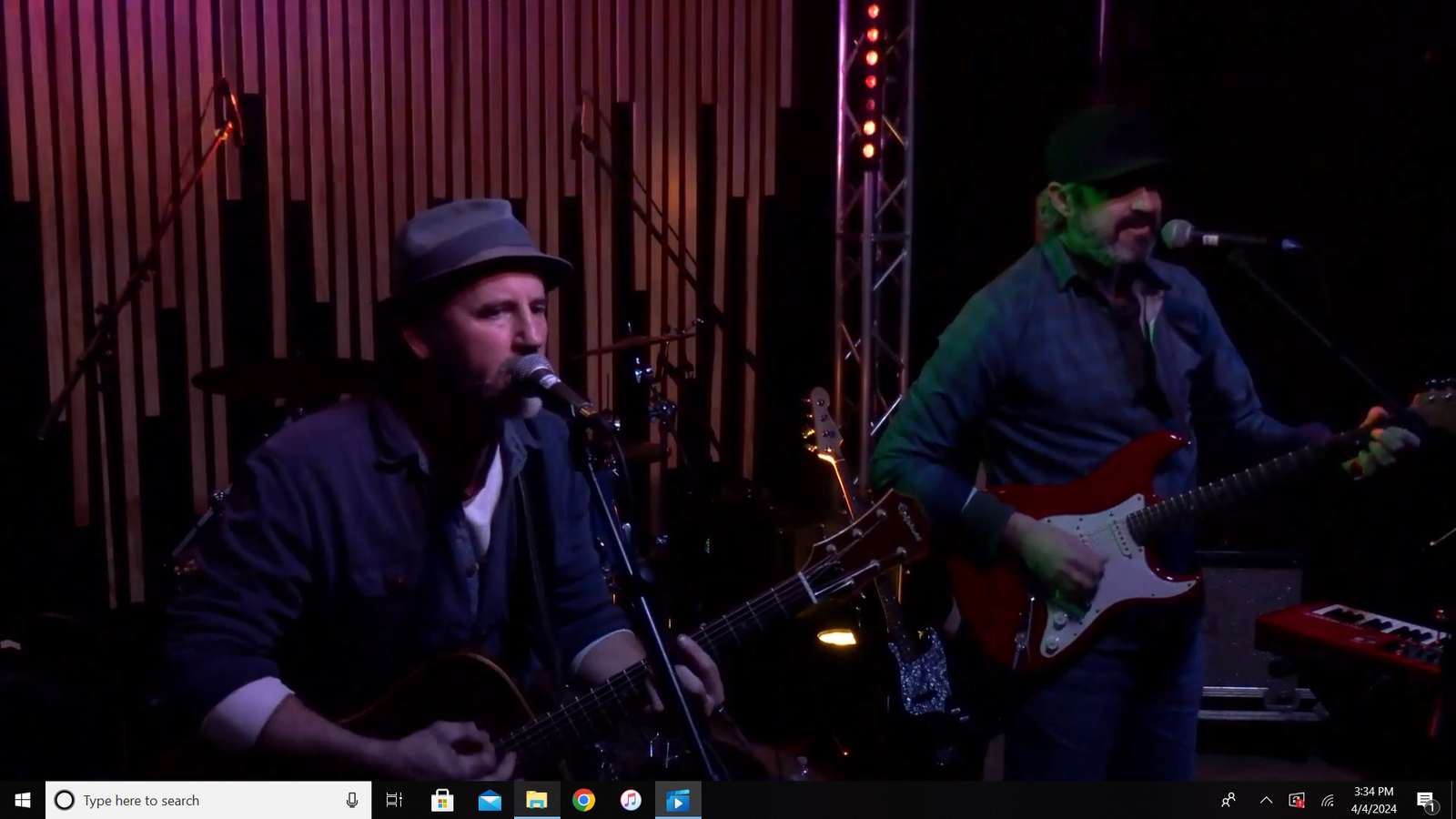Open the security warning tray icon
1456x819 pixels.
[x=1297, y=800]
